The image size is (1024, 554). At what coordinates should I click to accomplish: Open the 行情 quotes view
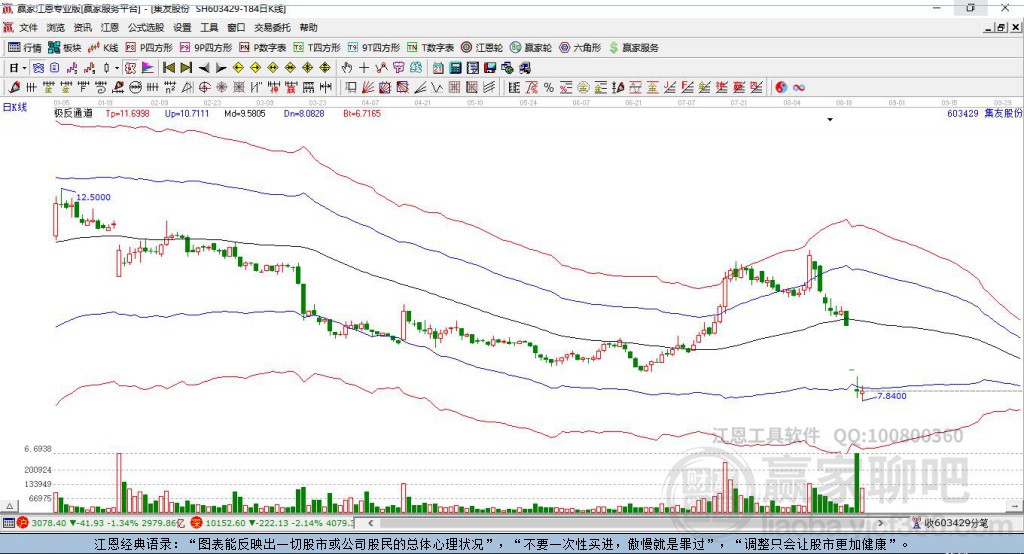click(x=25, y=48)
